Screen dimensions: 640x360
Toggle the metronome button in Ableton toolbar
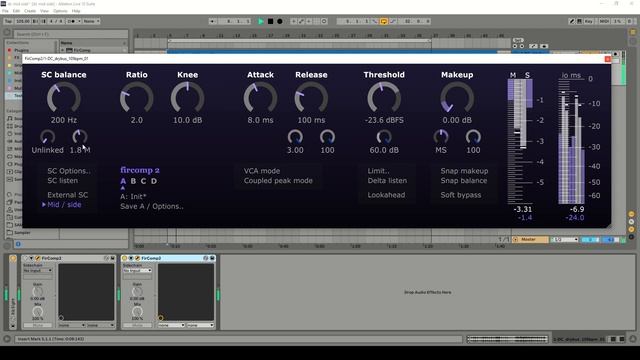(73, 21)
